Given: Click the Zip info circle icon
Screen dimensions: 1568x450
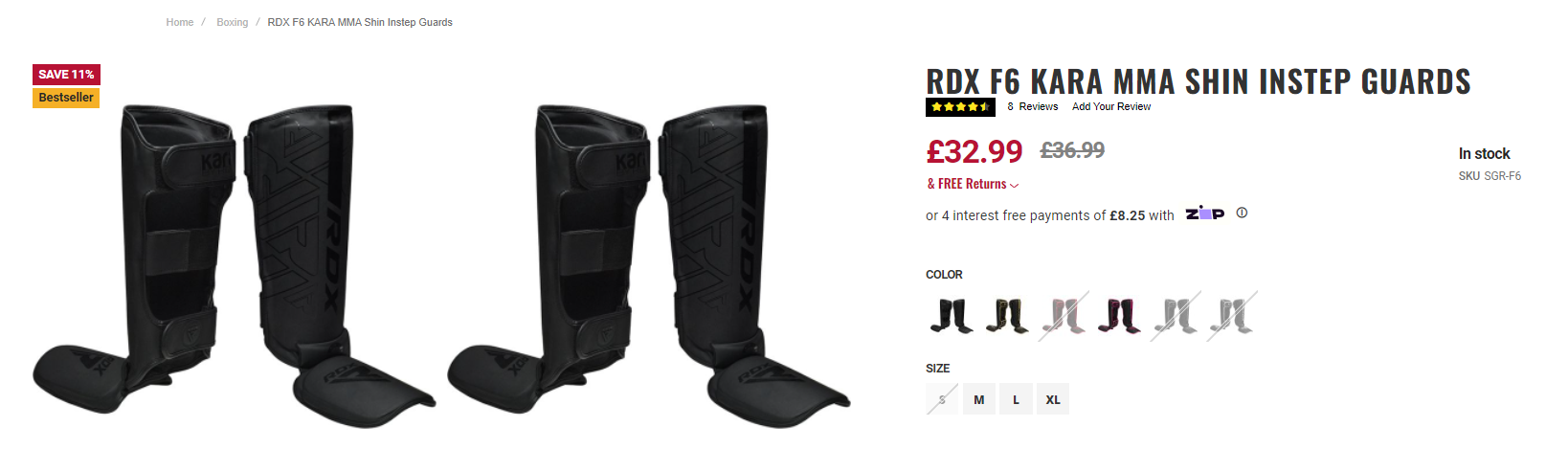Looking at the screenshot, I should point(1242,213).
